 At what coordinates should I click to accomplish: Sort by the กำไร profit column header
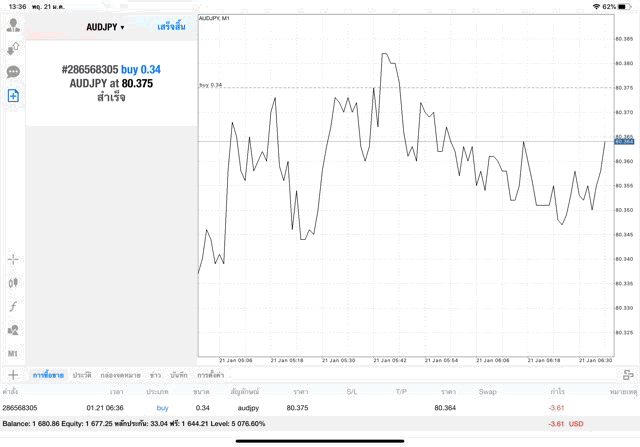[557, 391]
